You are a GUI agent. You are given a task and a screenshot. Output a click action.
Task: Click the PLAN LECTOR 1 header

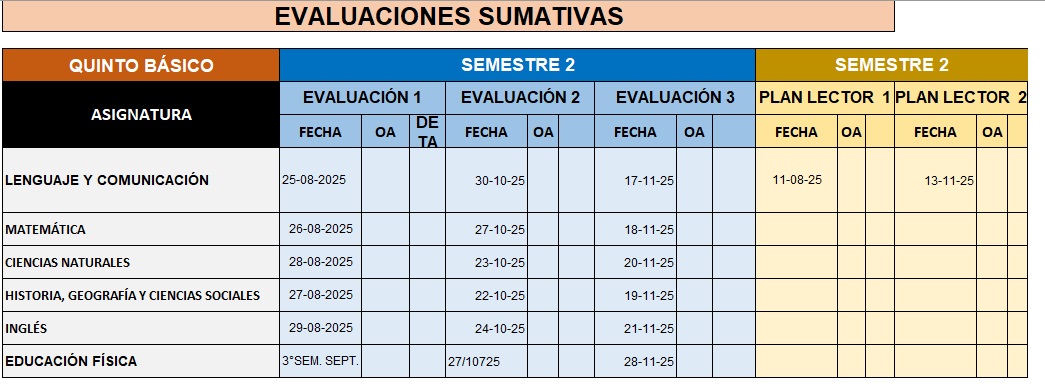[825, 98]
